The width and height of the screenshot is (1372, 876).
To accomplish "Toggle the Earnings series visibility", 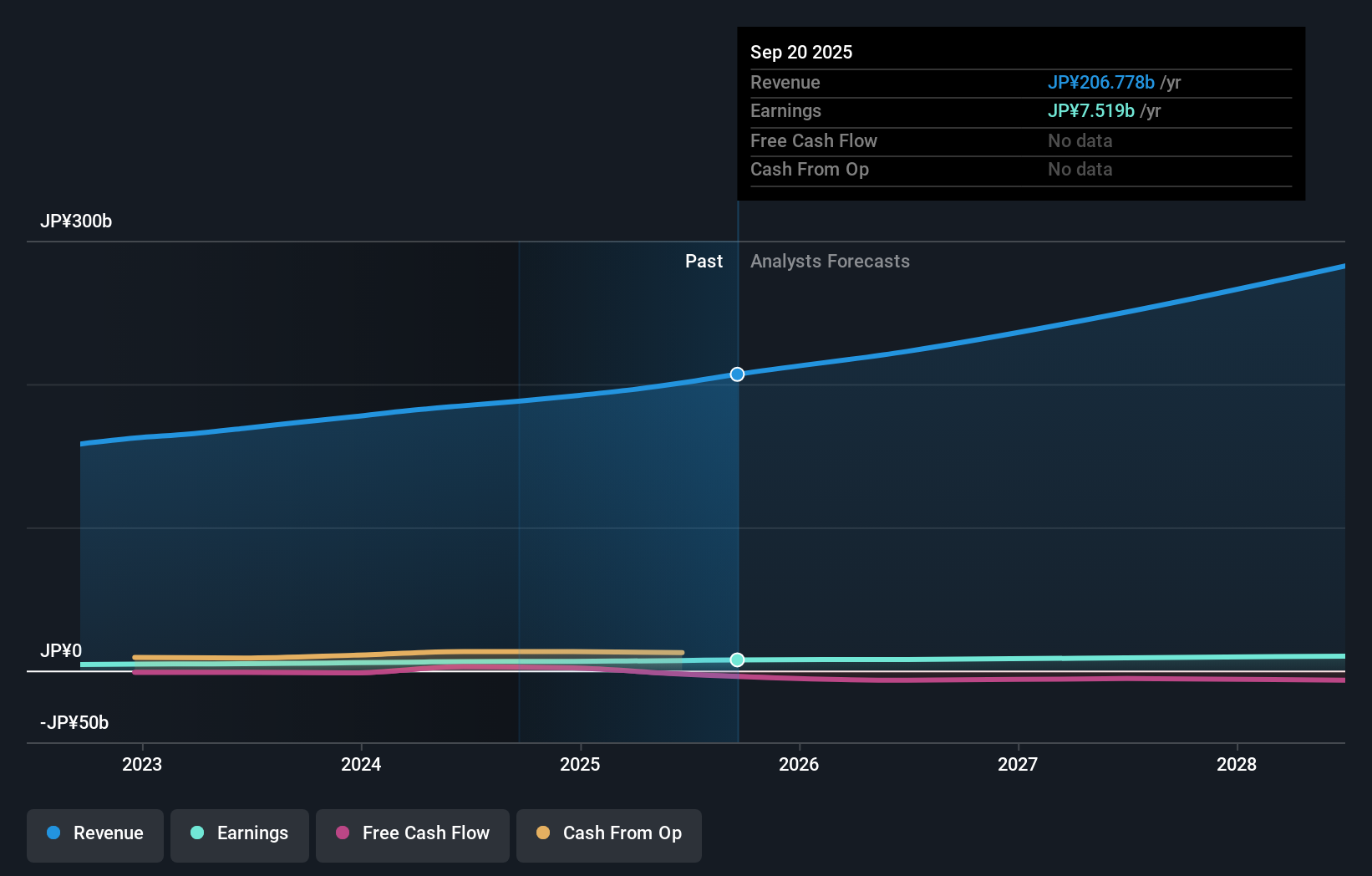I will click(x=240, y=833).
